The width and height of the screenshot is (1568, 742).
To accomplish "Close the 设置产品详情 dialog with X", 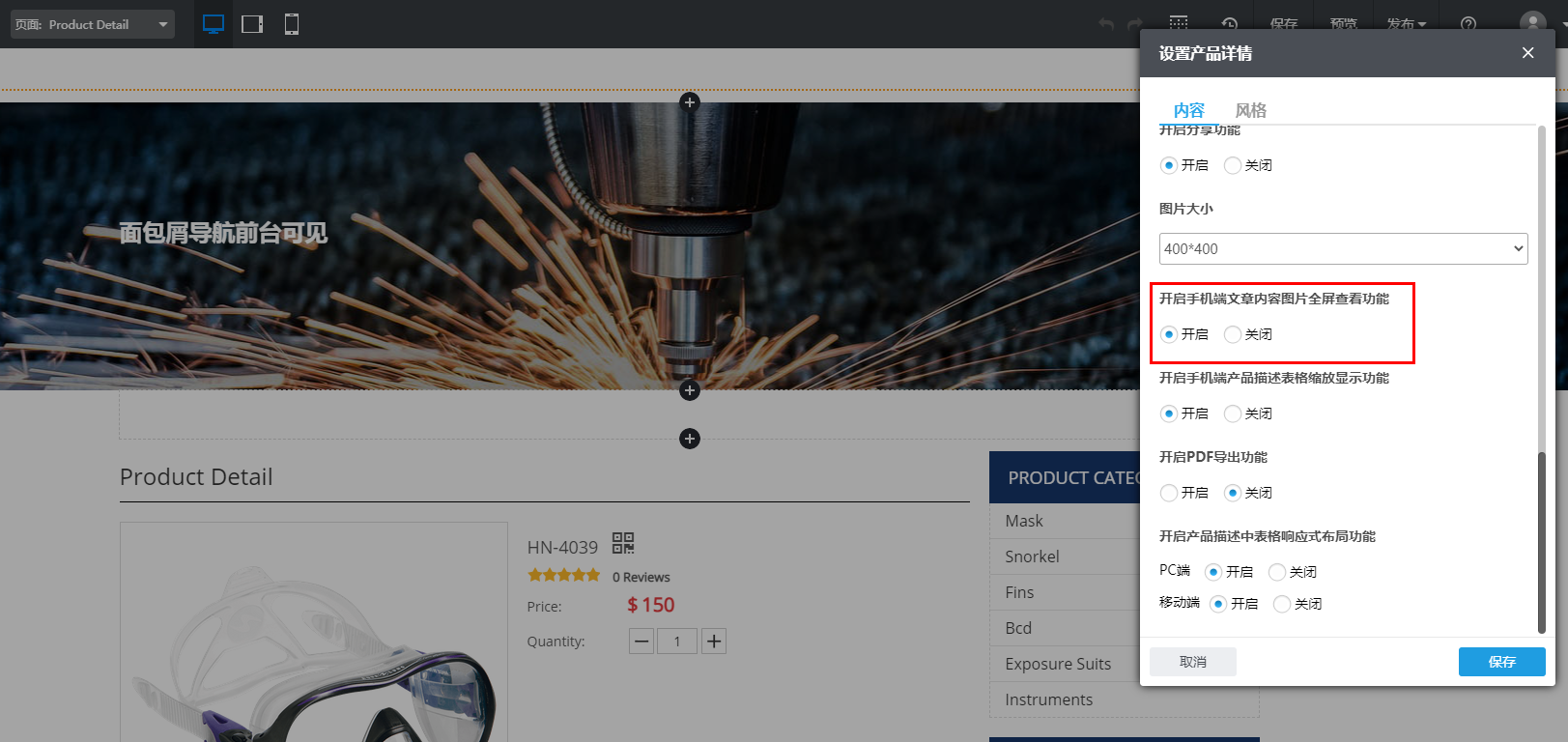I will pyautogui.click(x=1527, y=53).
